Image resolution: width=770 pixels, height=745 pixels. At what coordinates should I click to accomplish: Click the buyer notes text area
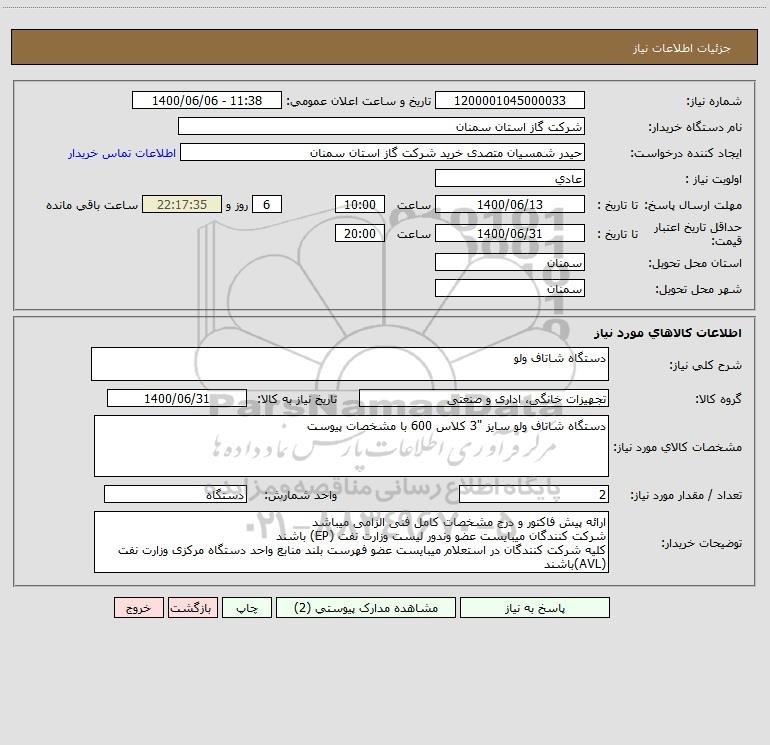pyautogui.click(x=351, y=542)
